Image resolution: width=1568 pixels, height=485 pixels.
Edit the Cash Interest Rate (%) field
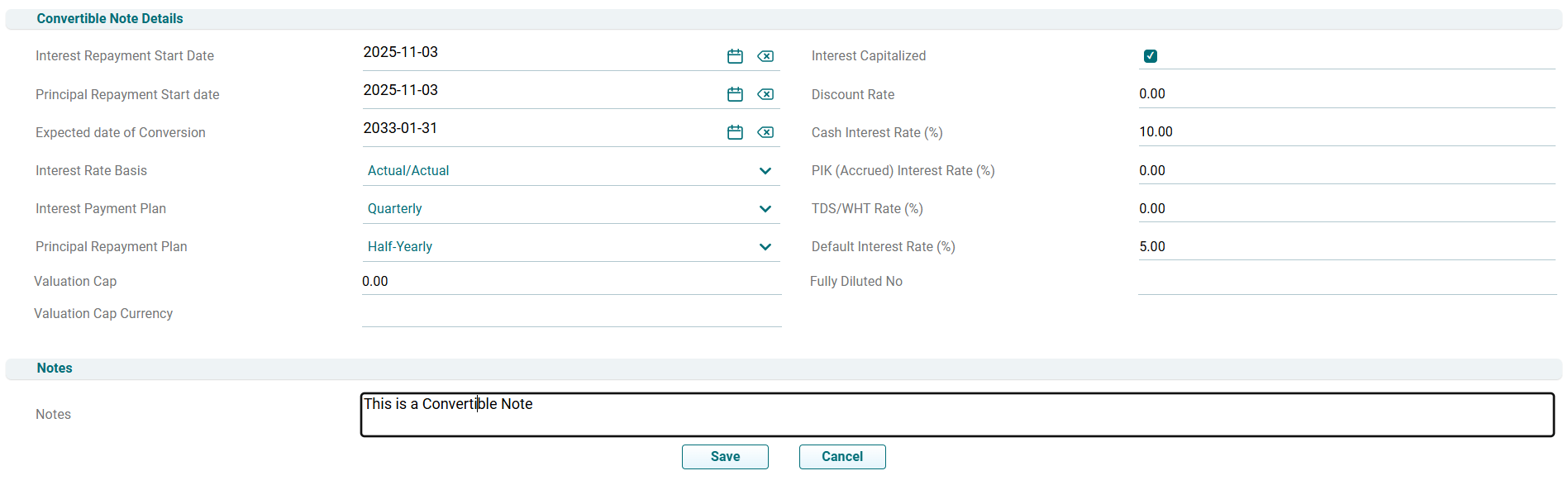coord(1346,132)
